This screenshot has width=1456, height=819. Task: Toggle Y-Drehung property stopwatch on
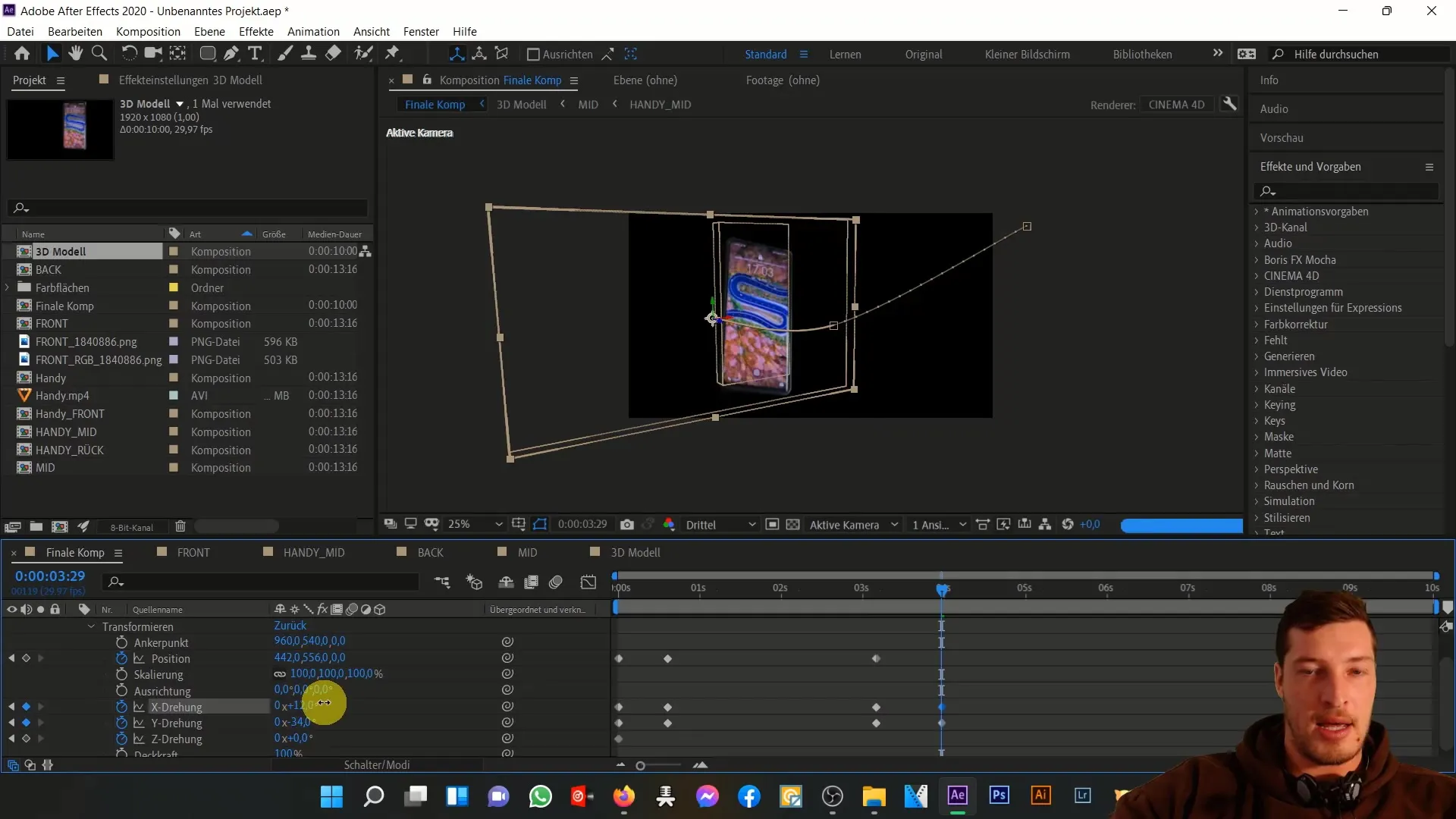(x=120, y=722)
